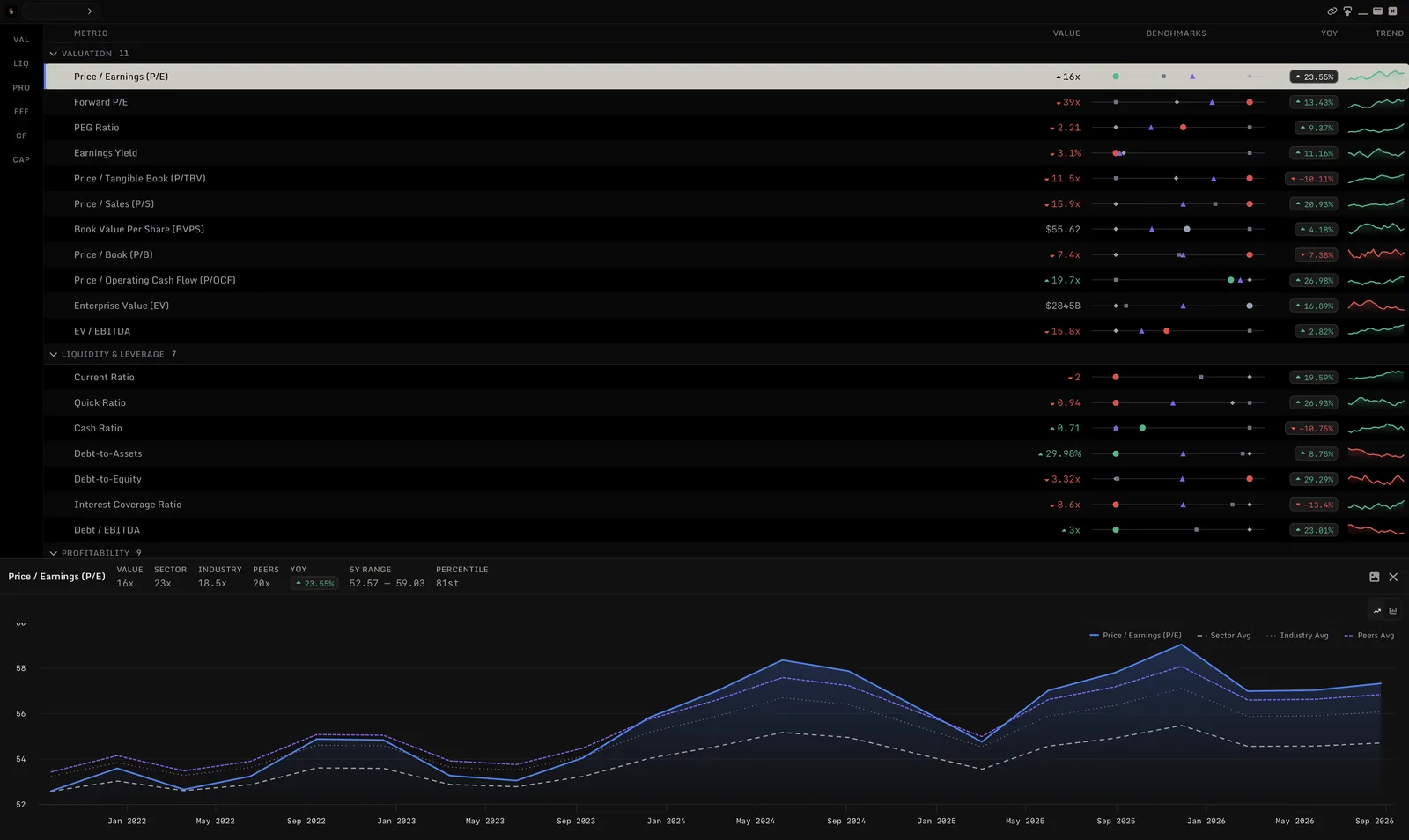
Task: Save chart as image using picture icon
Action: 1374,577
